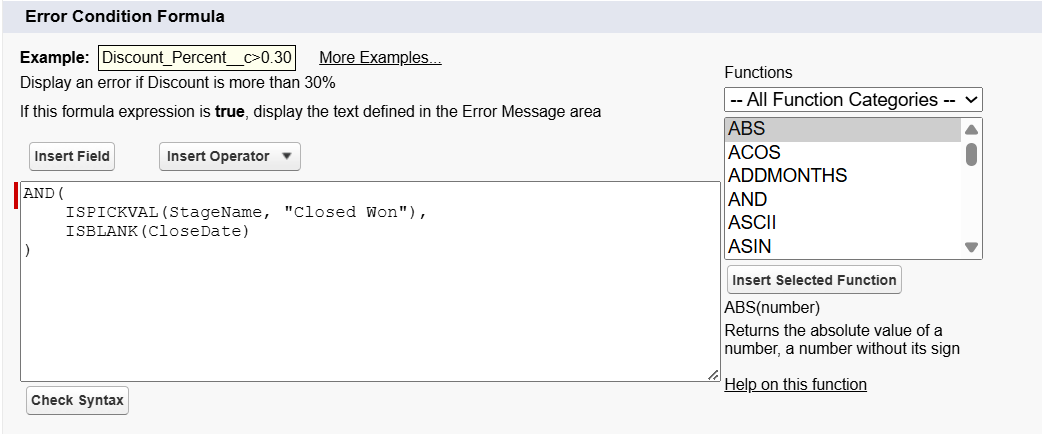Click the functions list scrollbar thumb

[x=971, y=154]
